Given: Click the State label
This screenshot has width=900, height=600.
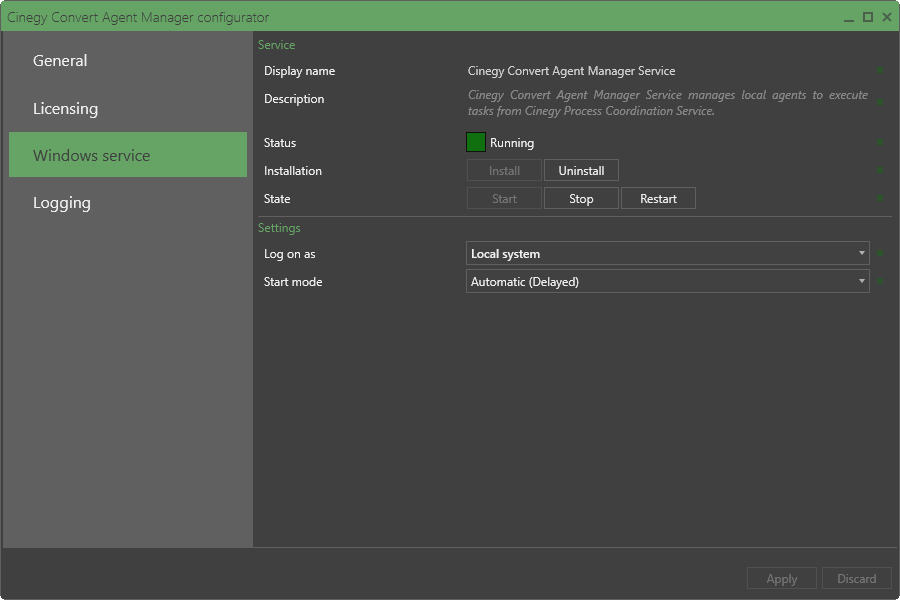Looking at the screenshot, I should pyautogui.click(x=277, y=199).
